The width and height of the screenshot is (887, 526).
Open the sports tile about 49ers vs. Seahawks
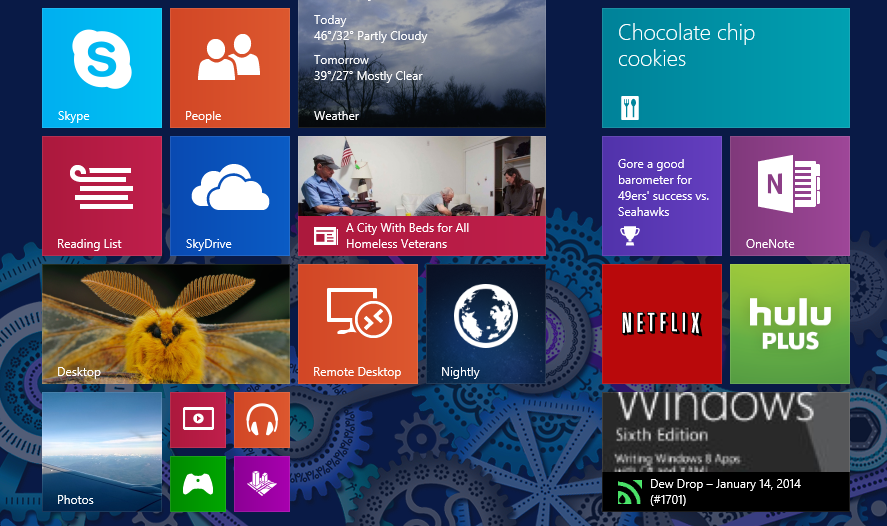pos(662,196)
